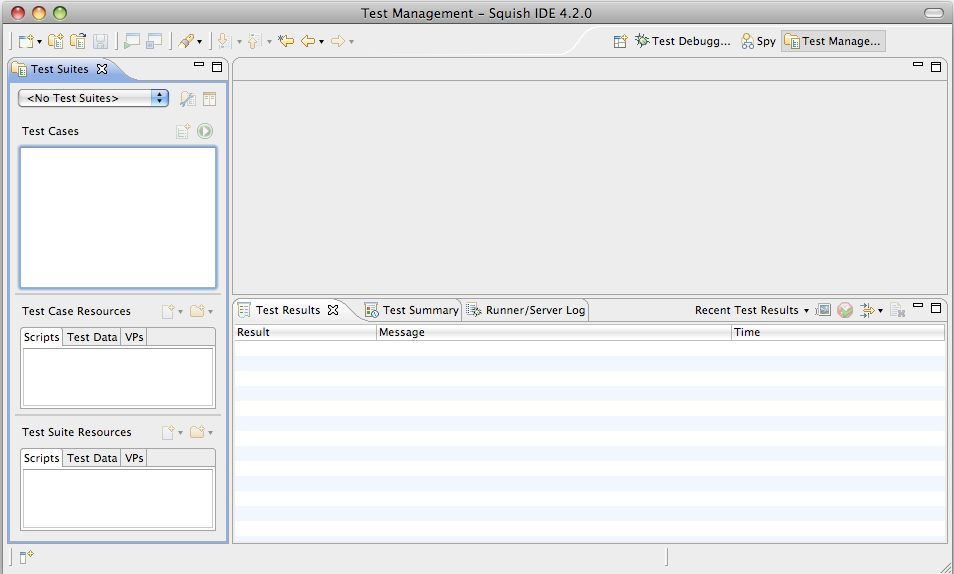The width and height of the screenshot is (954, 574).
Task: Click the Previous Annotation up-arrow icon
Action: coord(255,41)
